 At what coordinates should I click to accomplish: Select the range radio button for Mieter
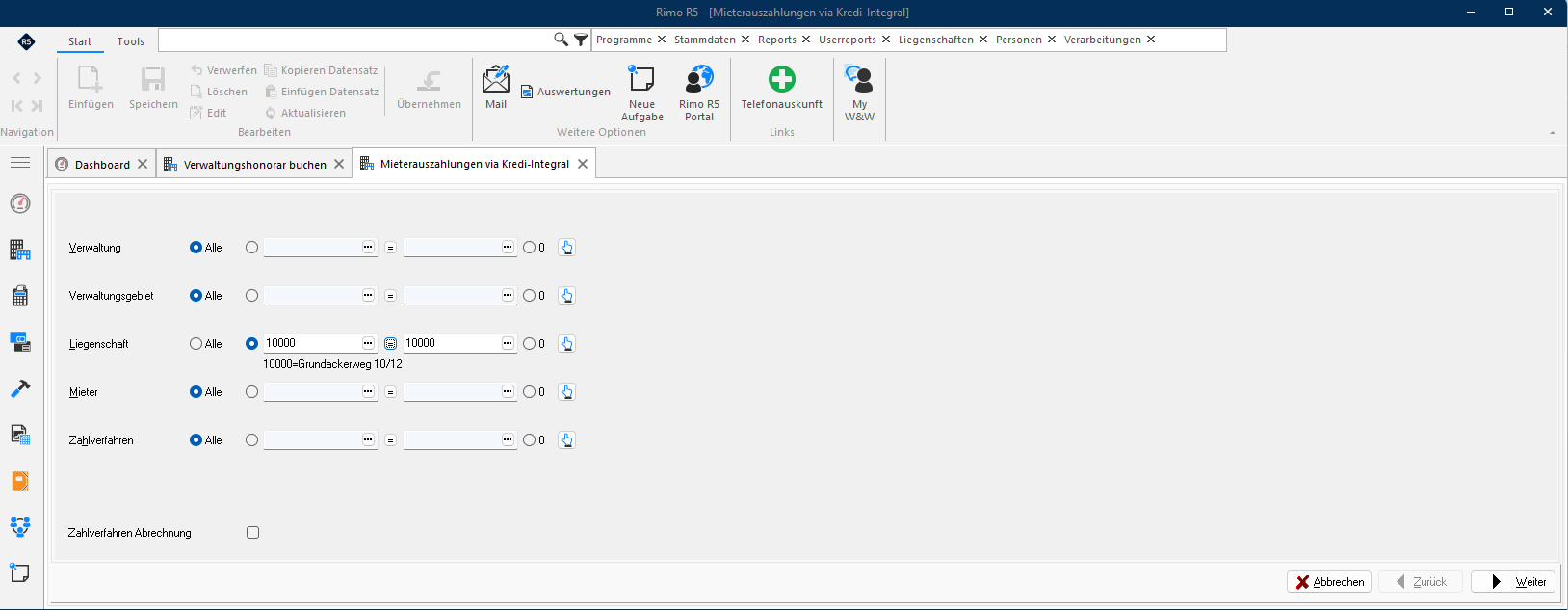point(251,392)
